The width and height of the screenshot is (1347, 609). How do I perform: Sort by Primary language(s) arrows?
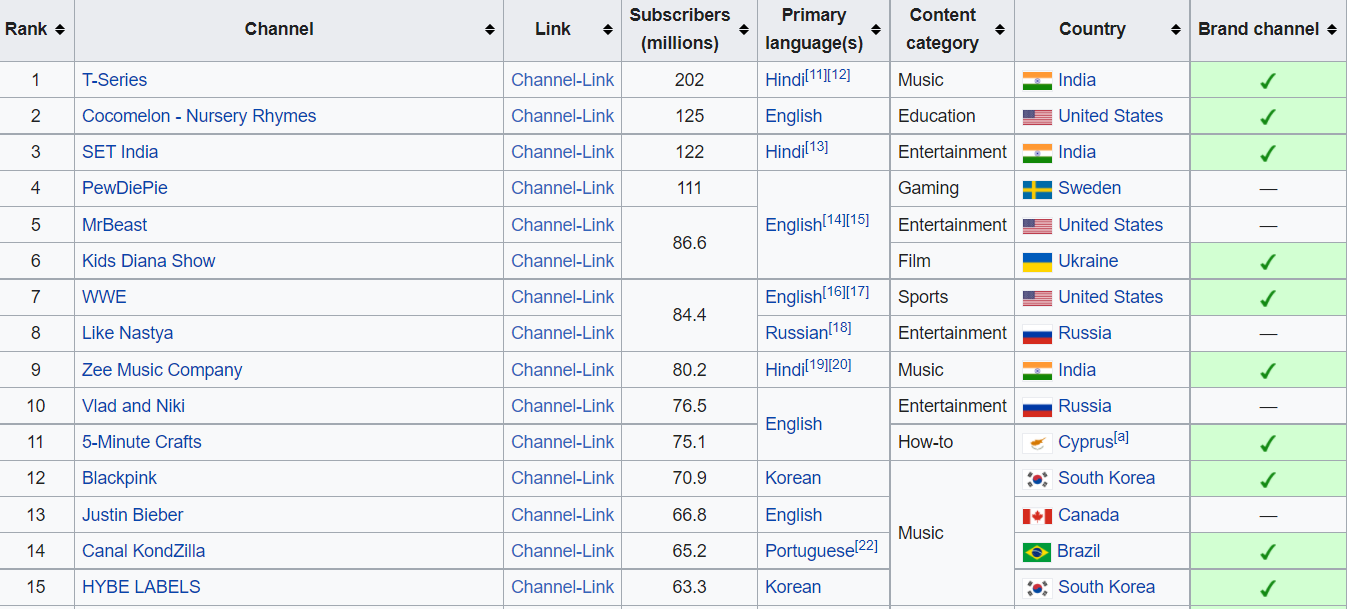pyautogui.click(x=876, y=30)
